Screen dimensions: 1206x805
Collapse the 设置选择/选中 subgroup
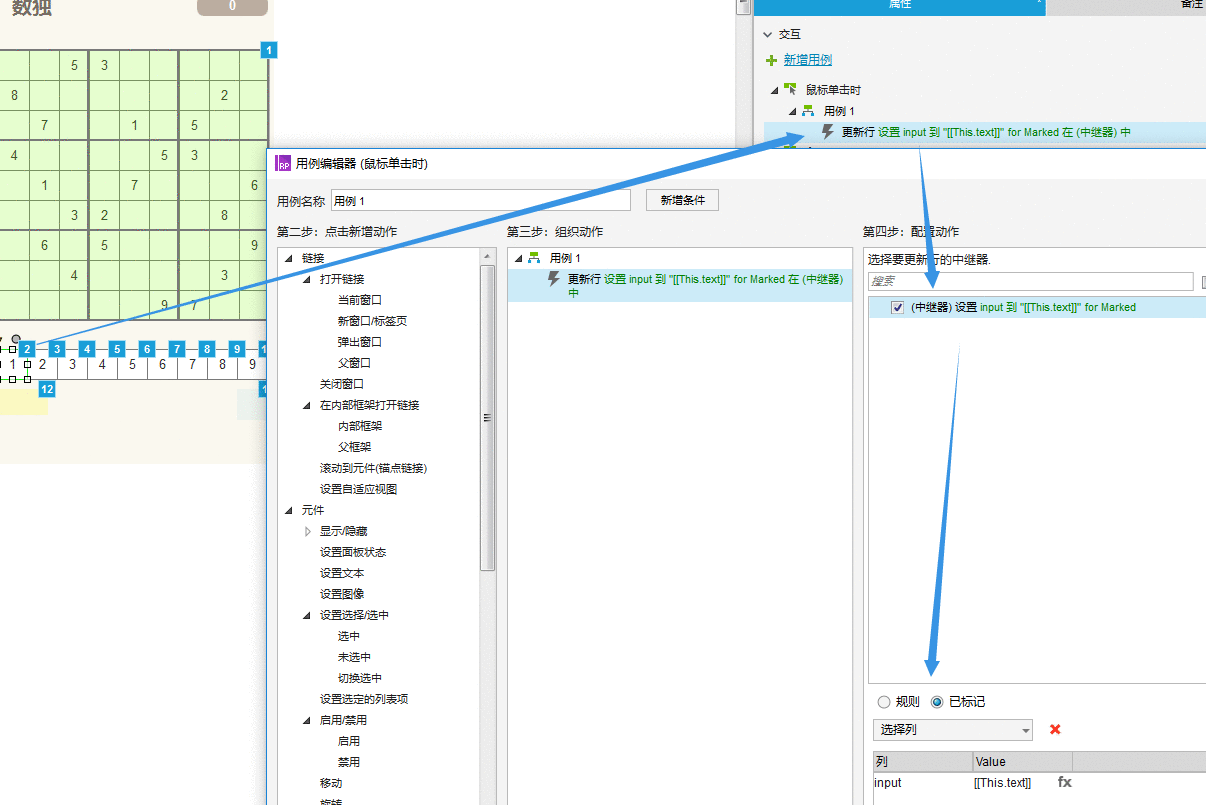click(x=307, y=615)
